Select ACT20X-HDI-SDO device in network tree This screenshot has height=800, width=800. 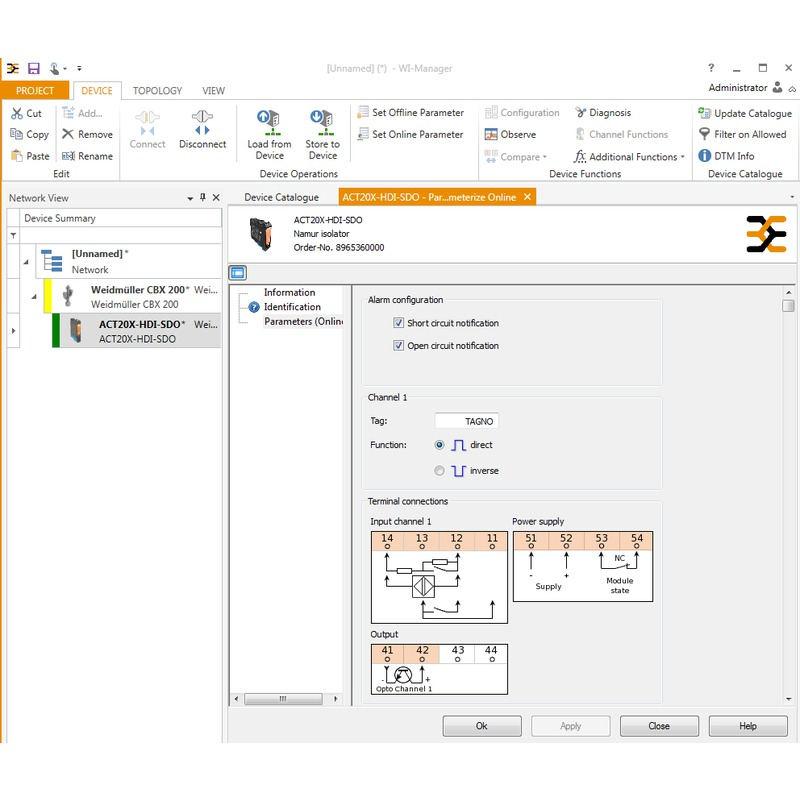[138, 331]
